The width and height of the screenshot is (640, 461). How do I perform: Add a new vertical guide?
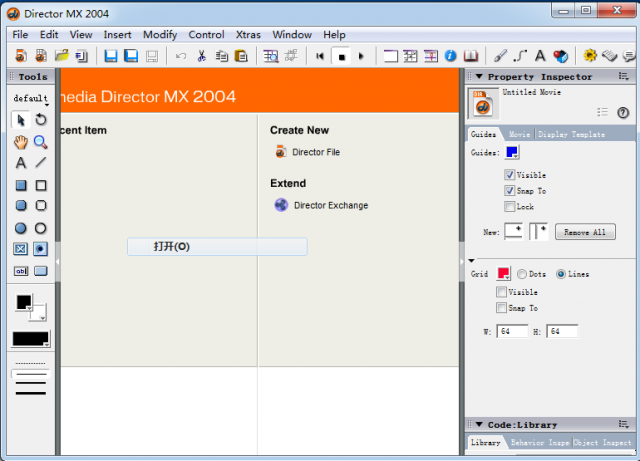pos(538,231)
